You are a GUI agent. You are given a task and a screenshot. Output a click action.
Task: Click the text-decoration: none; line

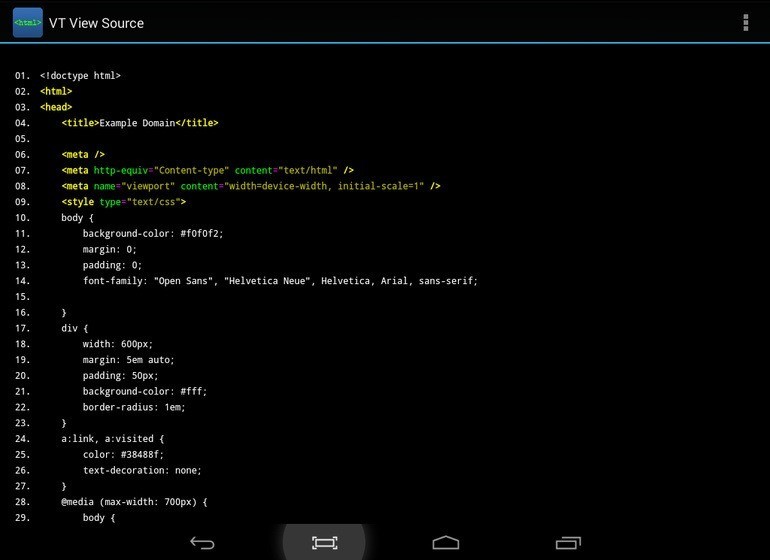click(142, 471)
